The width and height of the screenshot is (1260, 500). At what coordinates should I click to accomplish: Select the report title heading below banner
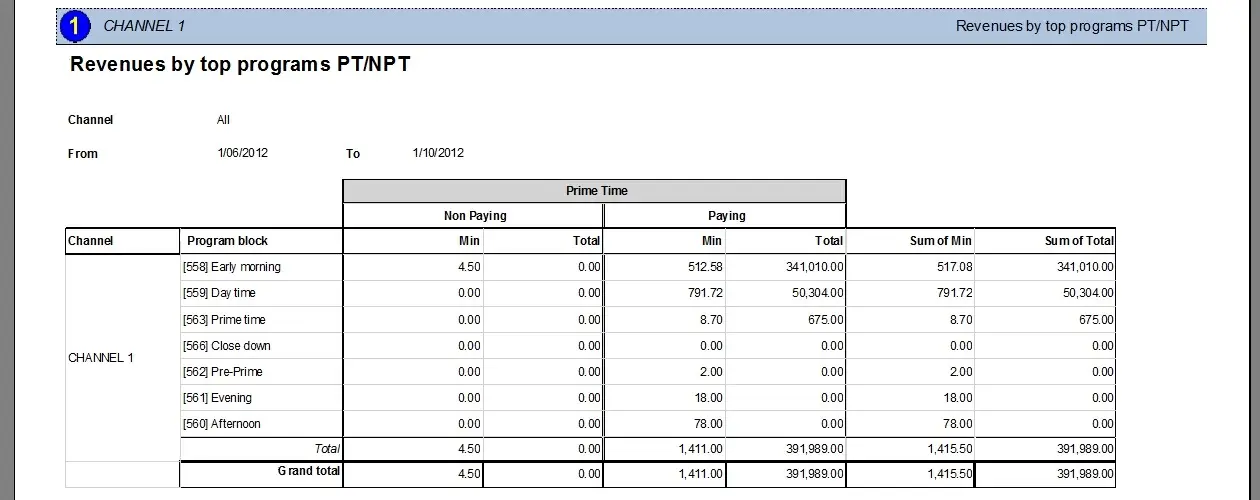click(240, 65)
